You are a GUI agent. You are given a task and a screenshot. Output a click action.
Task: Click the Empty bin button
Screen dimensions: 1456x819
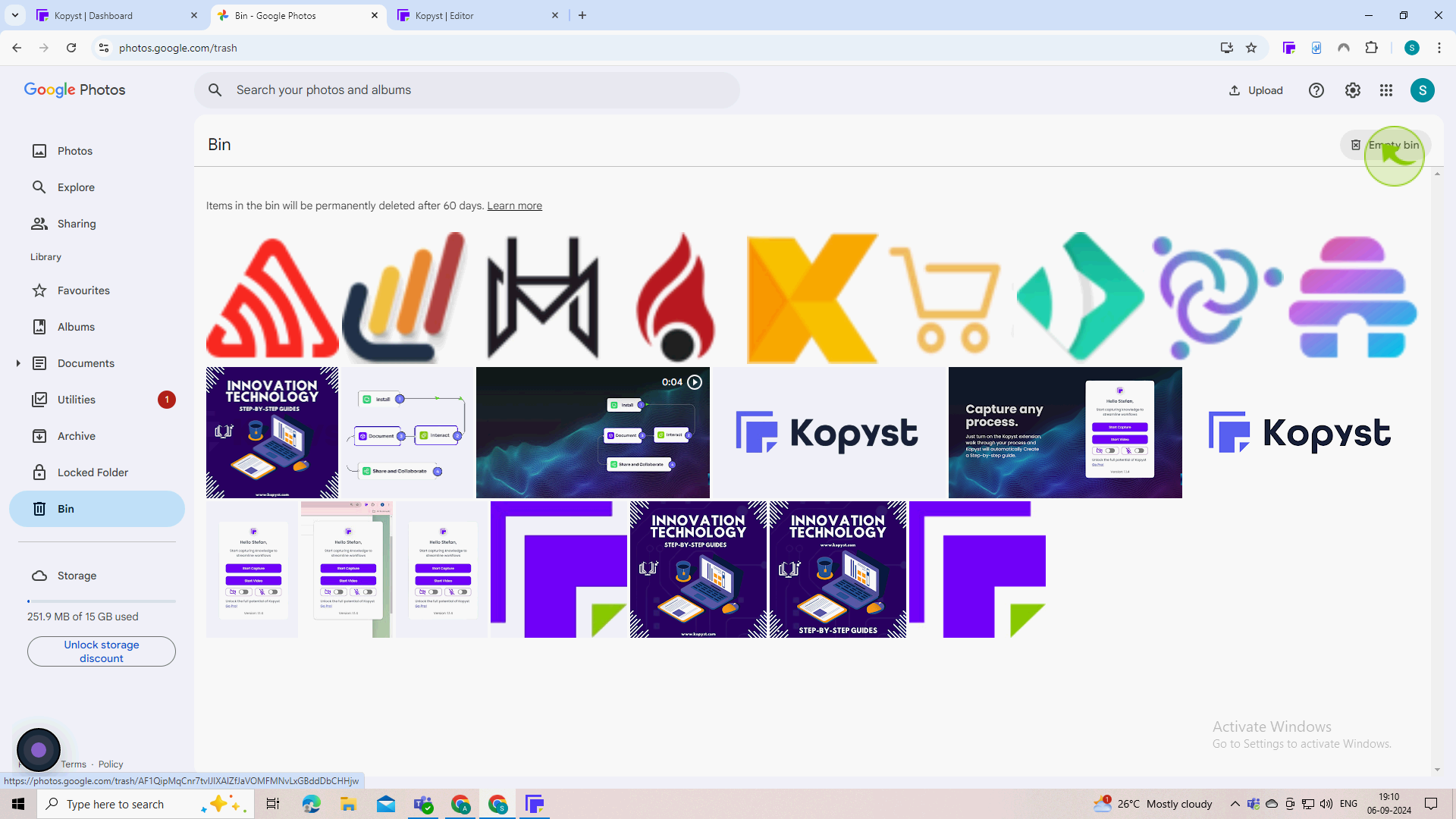pos(1385,145)
